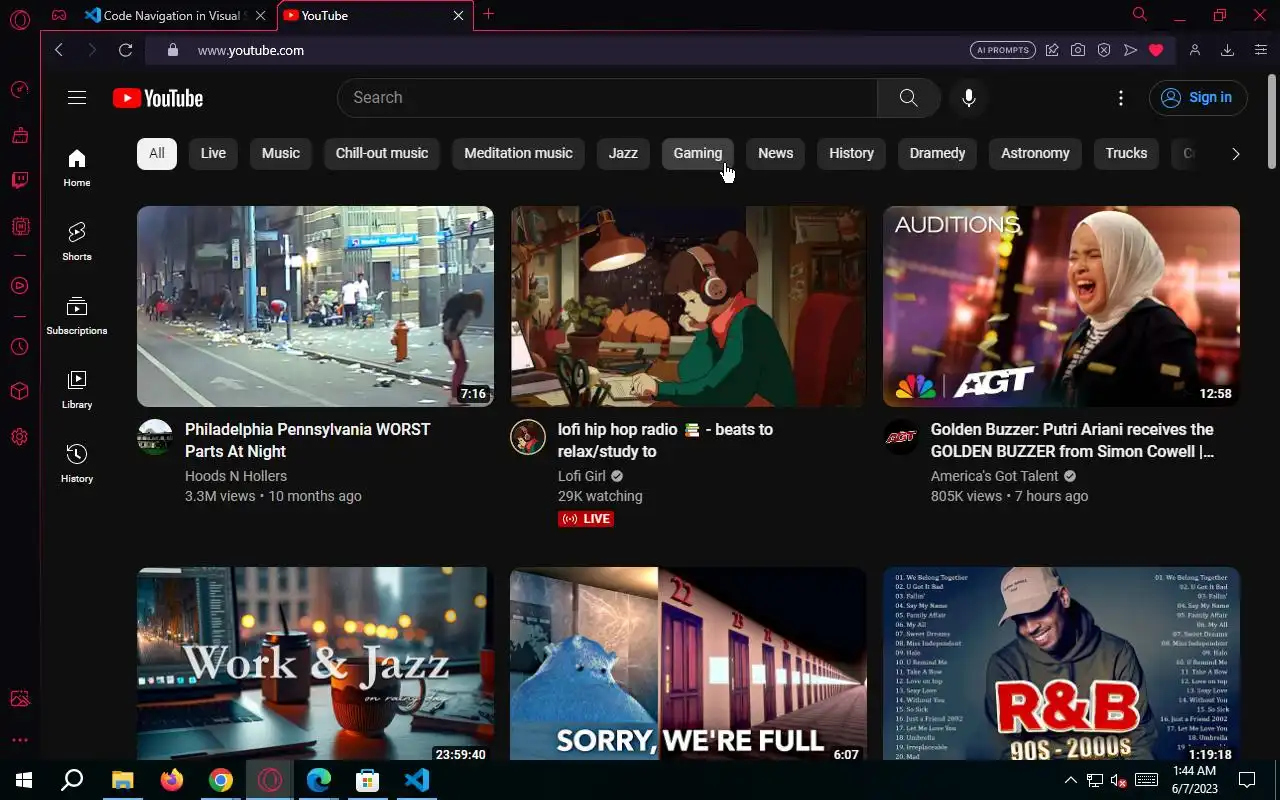Click the search magnifier button
Viewport: 1280px width, 800px height.
[x=908, y=98]
